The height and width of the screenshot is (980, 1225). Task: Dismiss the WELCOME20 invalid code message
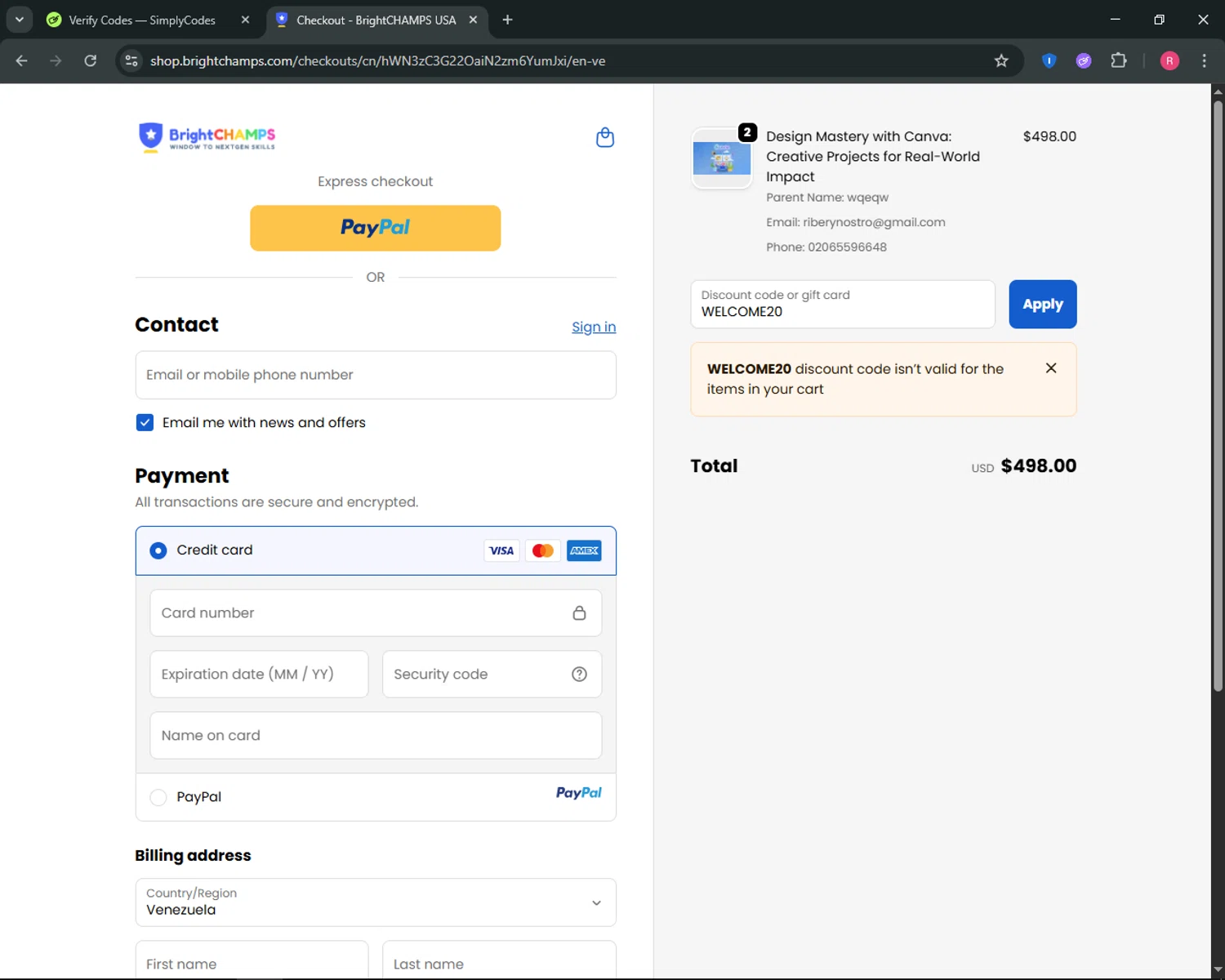click(1051, 368)
